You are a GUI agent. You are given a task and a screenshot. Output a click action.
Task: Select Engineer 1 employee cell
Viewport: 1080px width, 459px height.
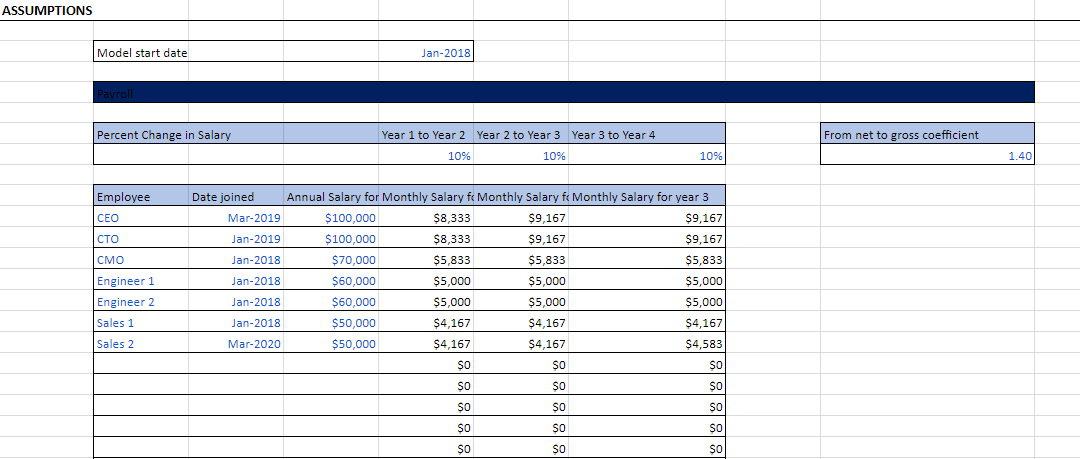point(141,281)
